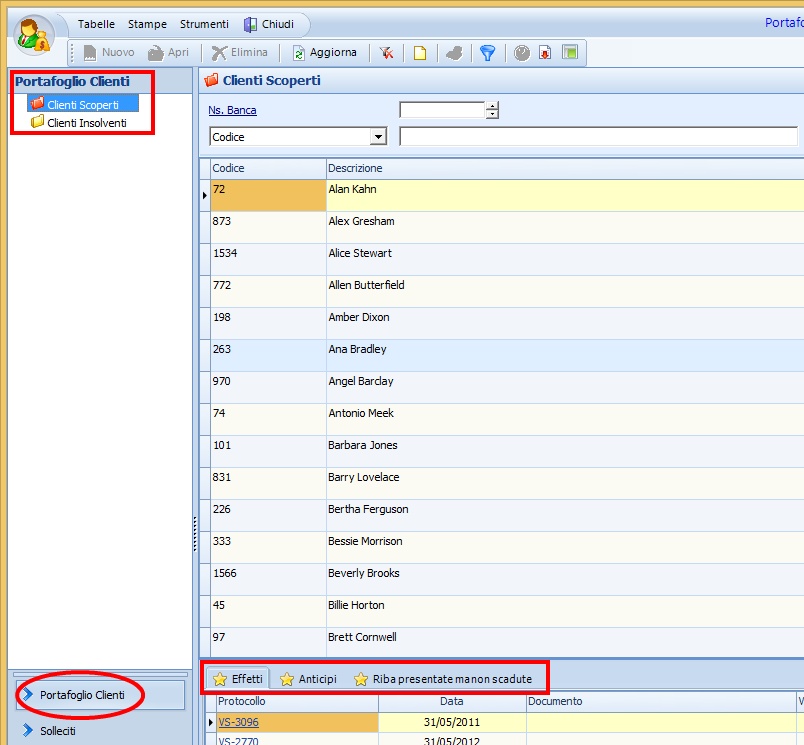Click the red-arrow document export icon

pos(545,53)
